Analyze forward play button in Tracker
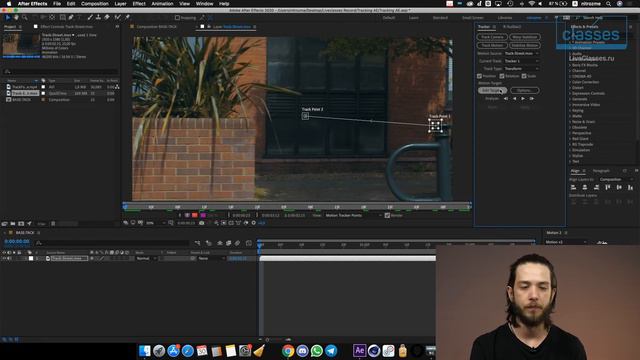The height and width of the screenshot is (360, 640). (523, 99)
